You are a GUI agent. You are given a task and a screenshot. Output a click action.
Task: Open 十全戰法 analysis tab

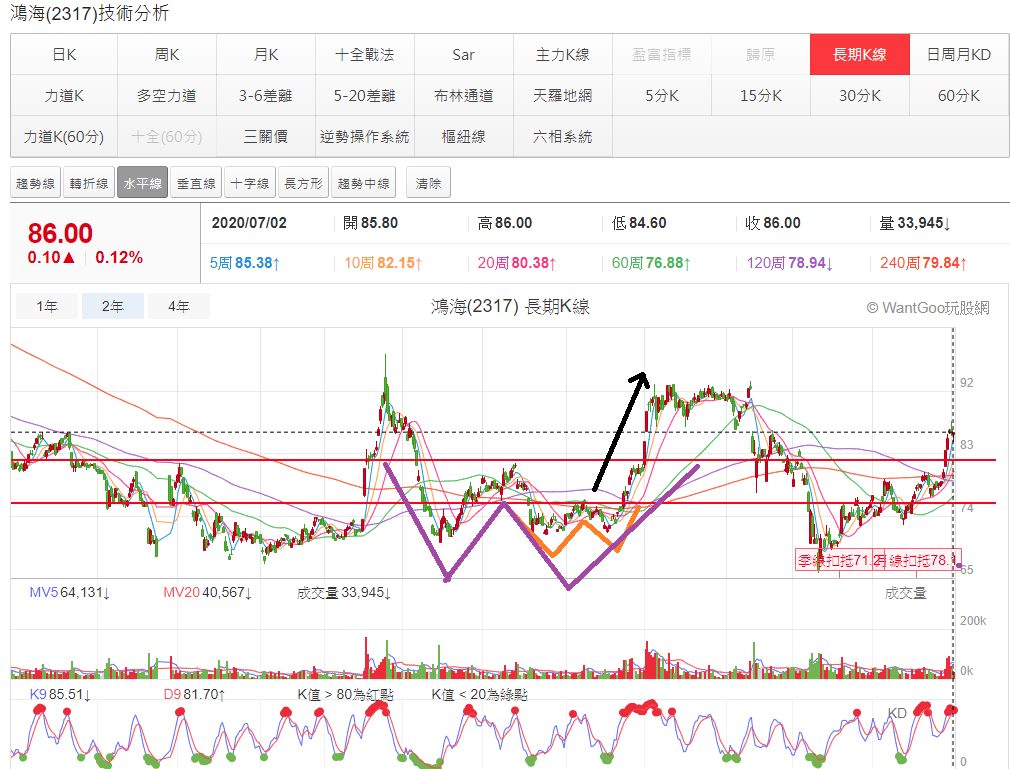pos(365,55)
